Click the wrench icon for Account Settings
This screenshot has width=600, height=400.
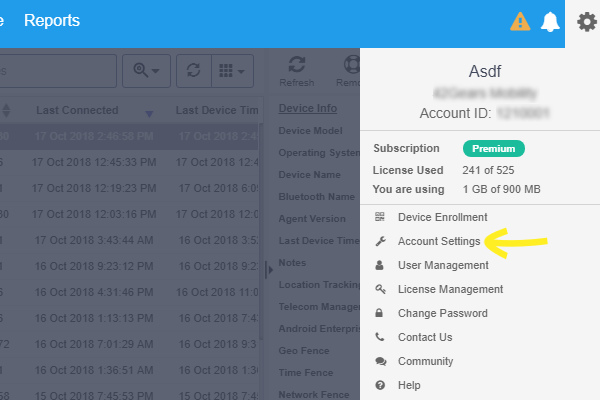[x=380, y=241]
